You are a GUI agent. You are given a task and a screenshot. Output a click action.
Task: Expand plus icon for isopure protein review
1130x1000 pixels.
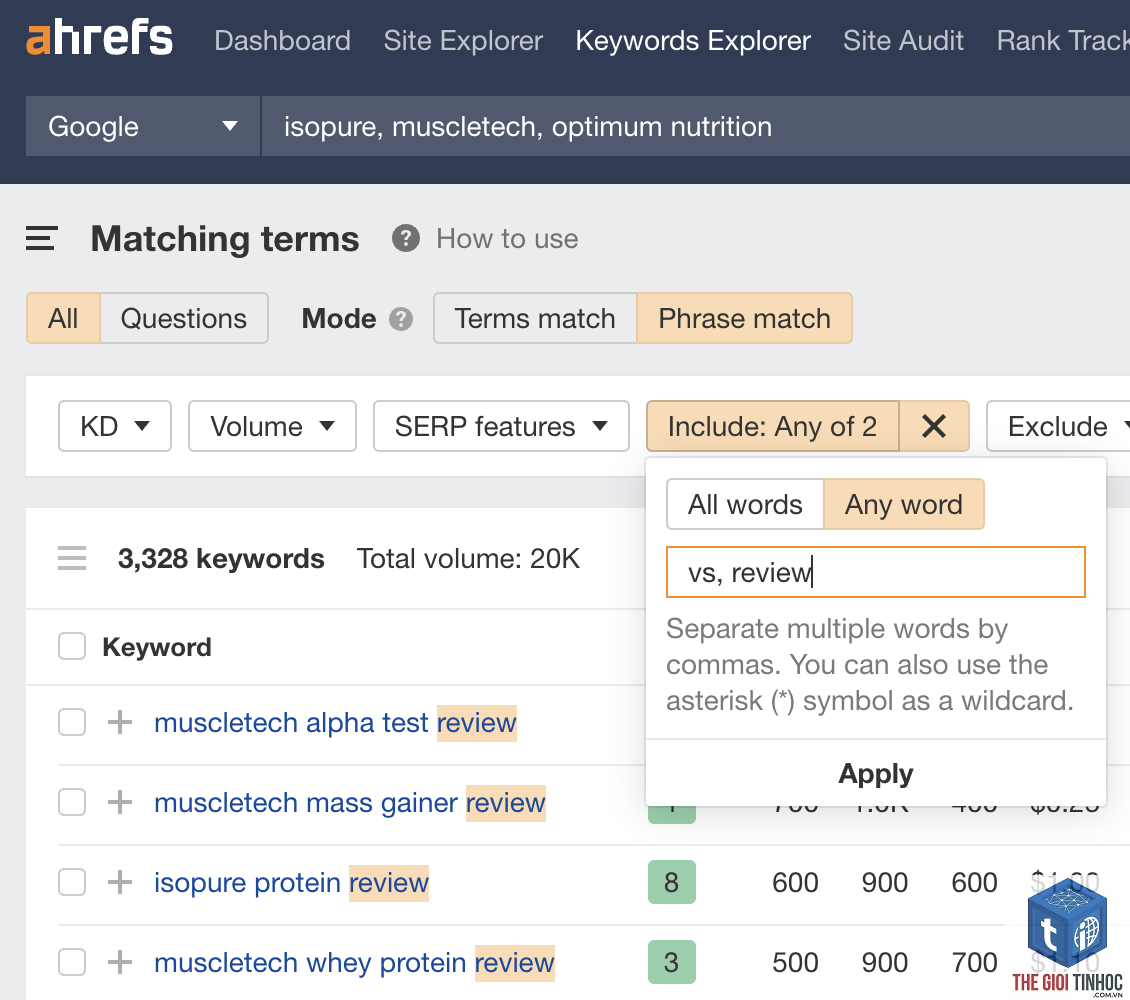click(120, 882)
